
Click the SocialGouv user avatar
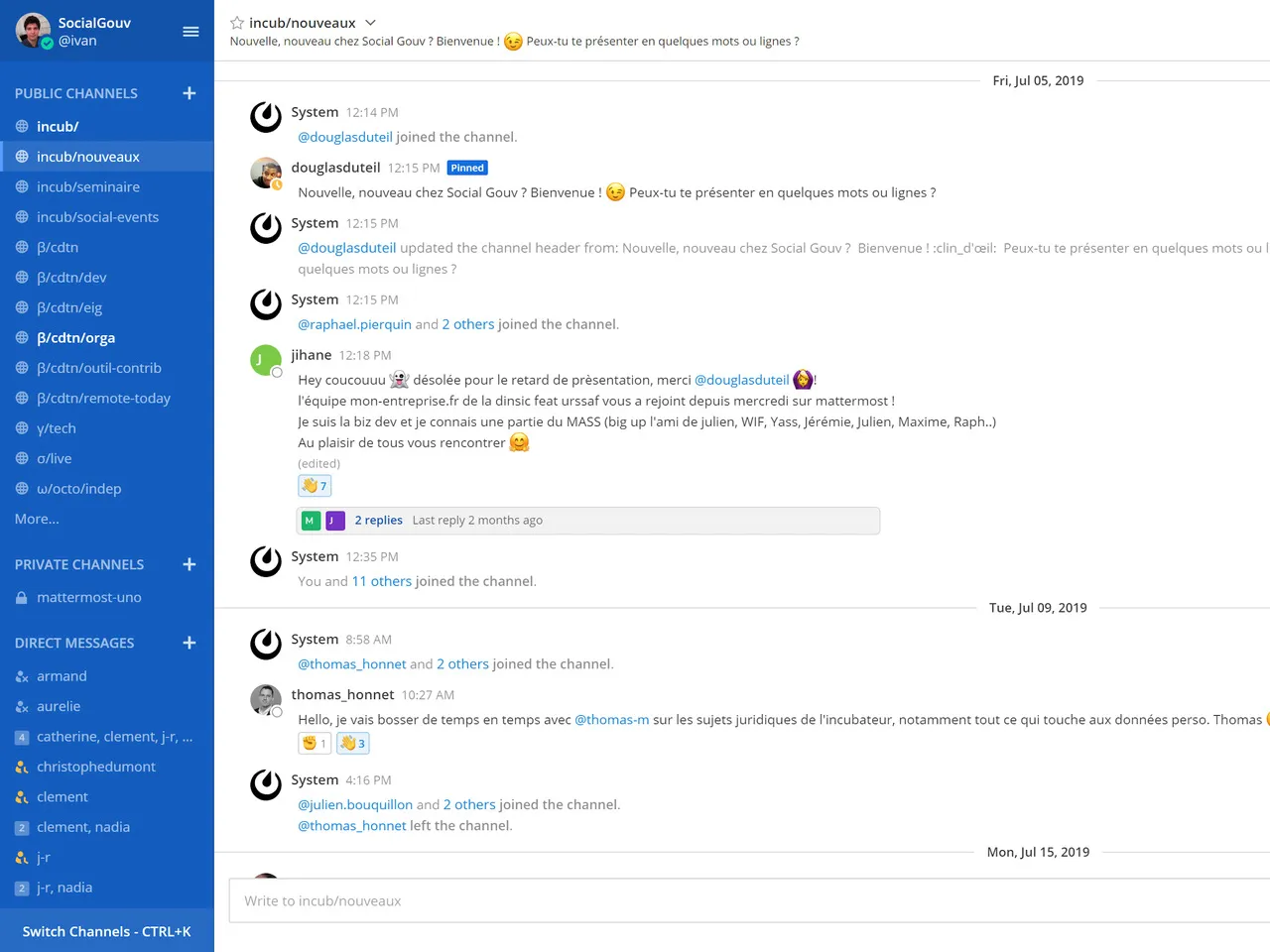[x=34, y=31]
